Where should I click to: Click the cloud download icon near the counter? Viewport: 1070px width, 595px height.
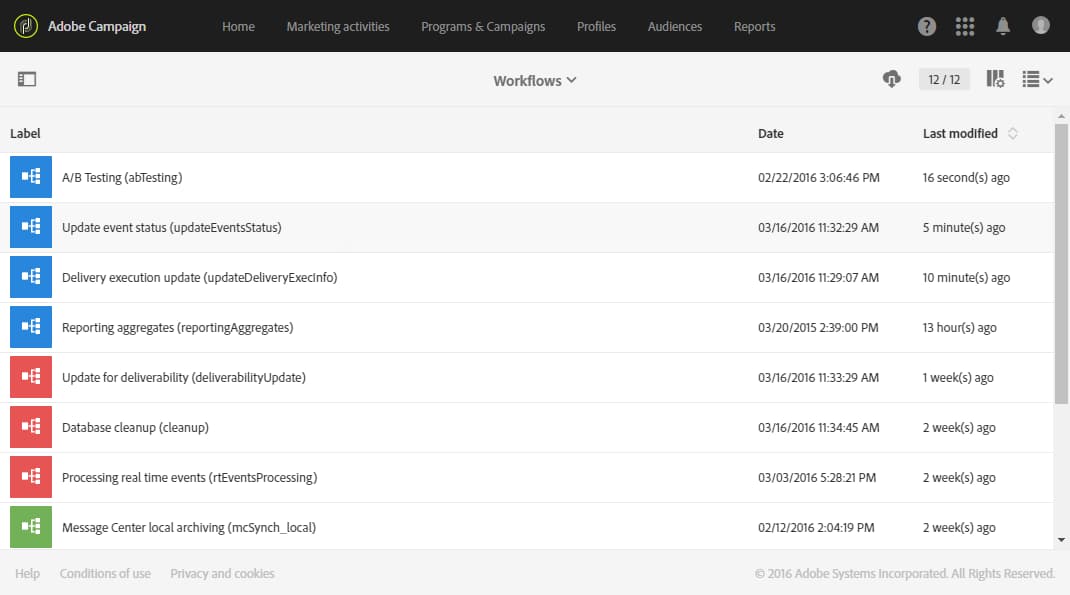891,79
